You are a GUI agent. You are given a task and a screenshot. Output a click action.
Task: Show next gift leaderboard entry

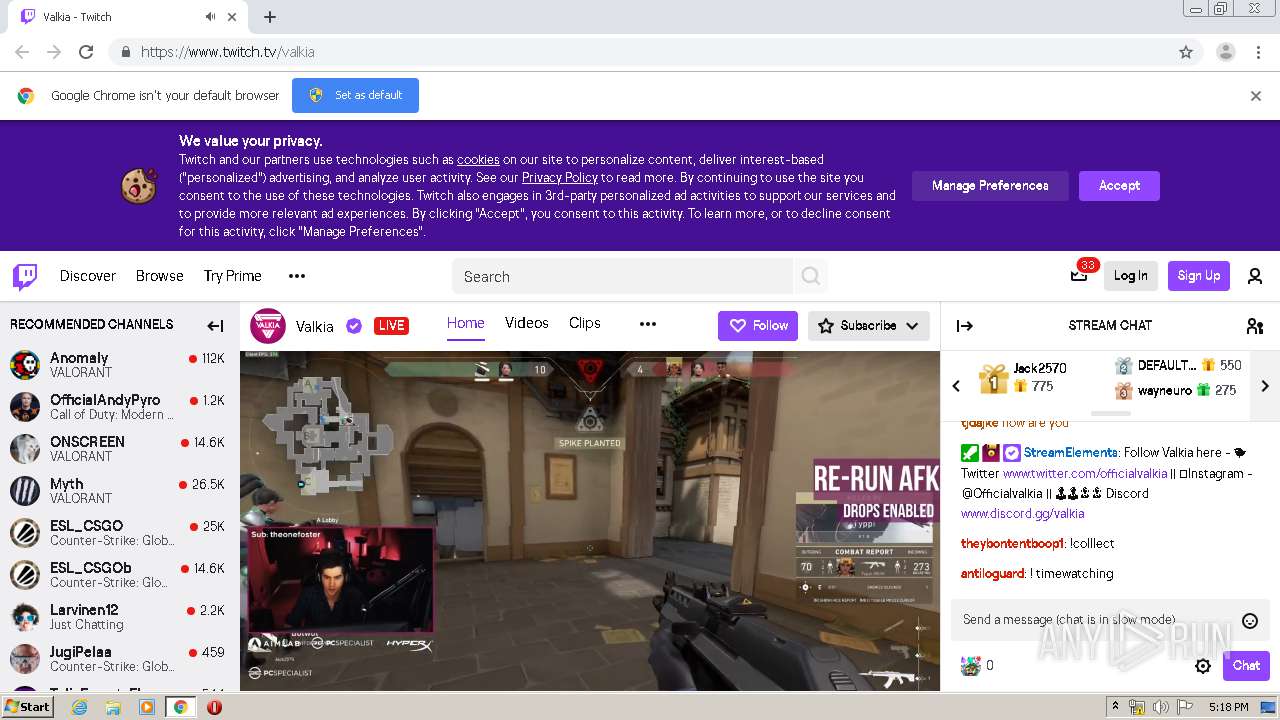coord(1265,386)
